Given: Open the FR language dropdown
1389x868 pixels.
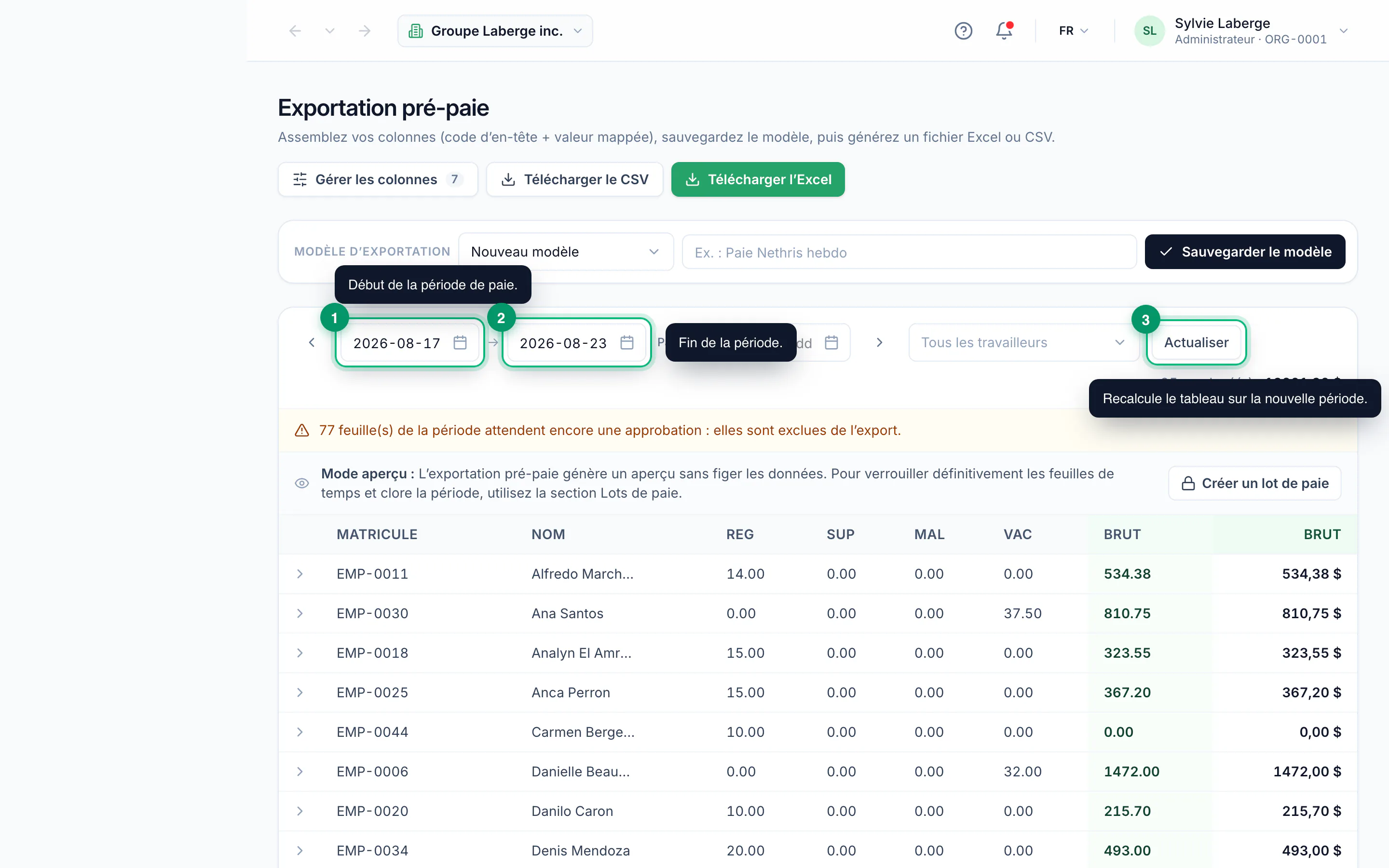Looking at the screenshot, I should click(1073, 31).
